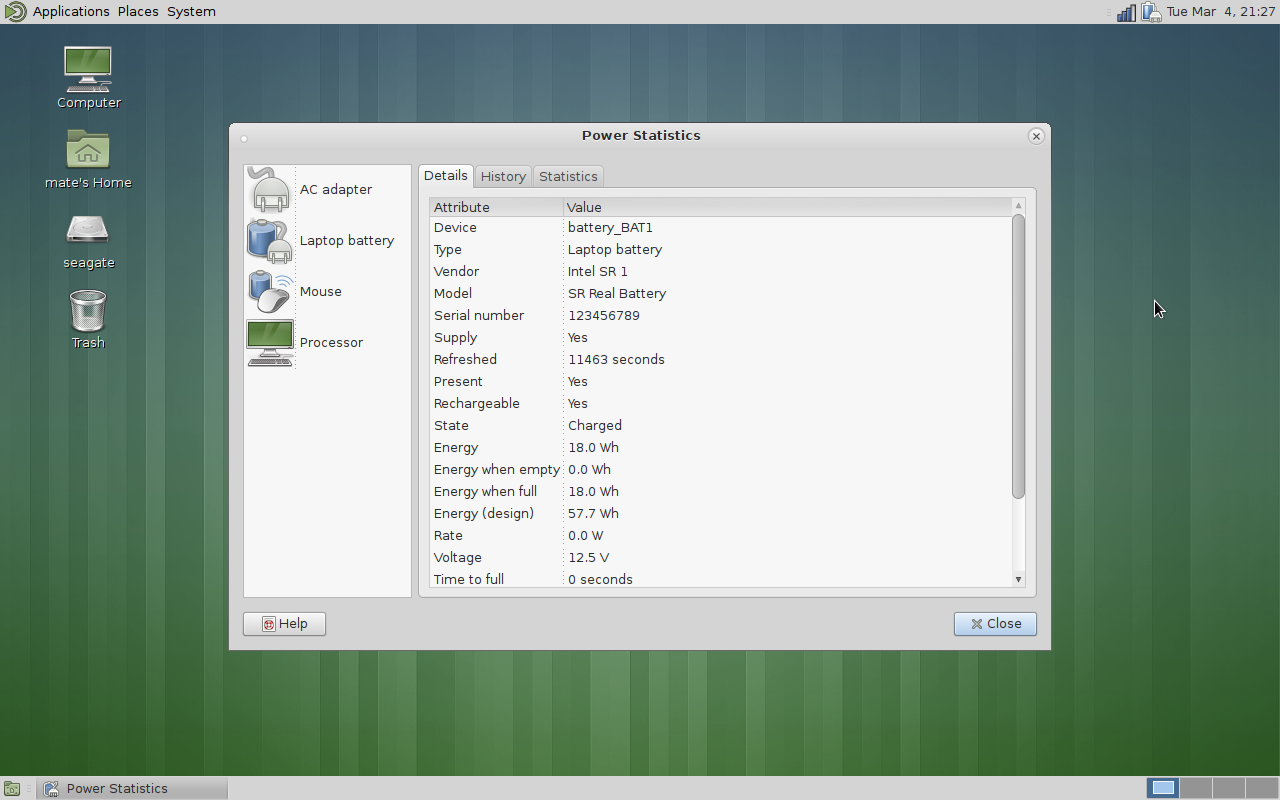Select the AC adapter device icon

coord(270,190)
